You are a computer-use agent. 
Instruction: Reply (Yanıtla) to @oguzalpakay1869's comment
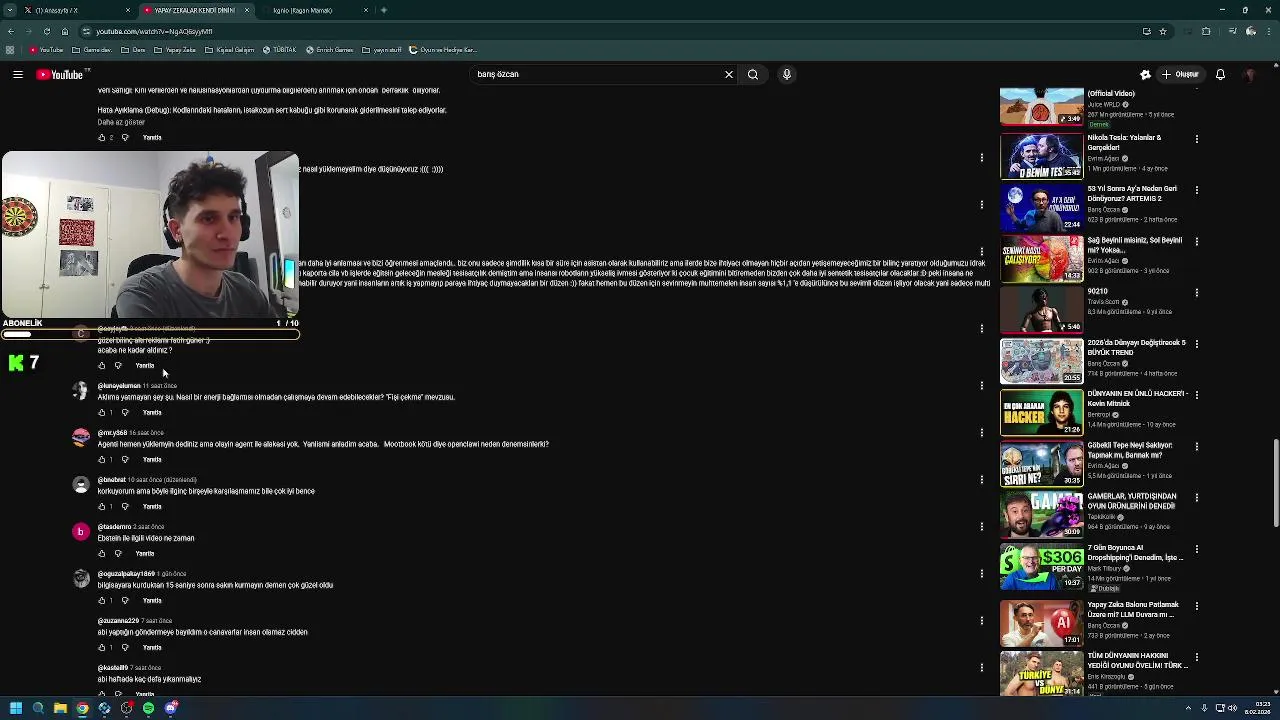152,600
